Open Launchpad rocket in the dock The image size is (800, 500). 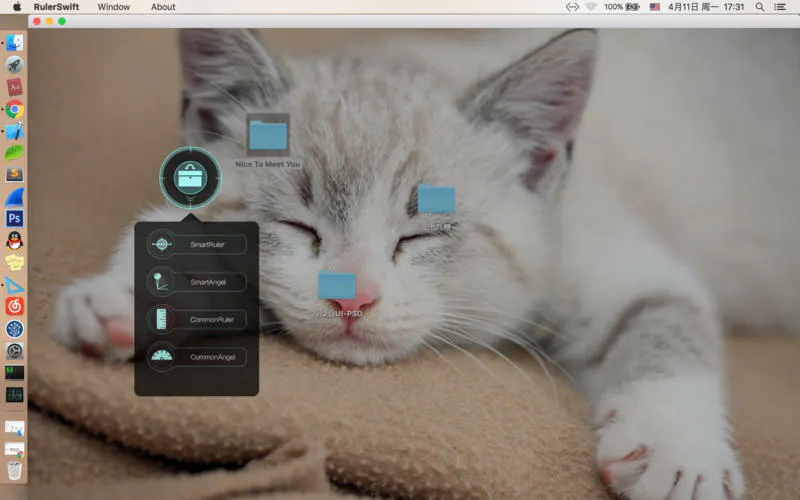coord(14,65)
